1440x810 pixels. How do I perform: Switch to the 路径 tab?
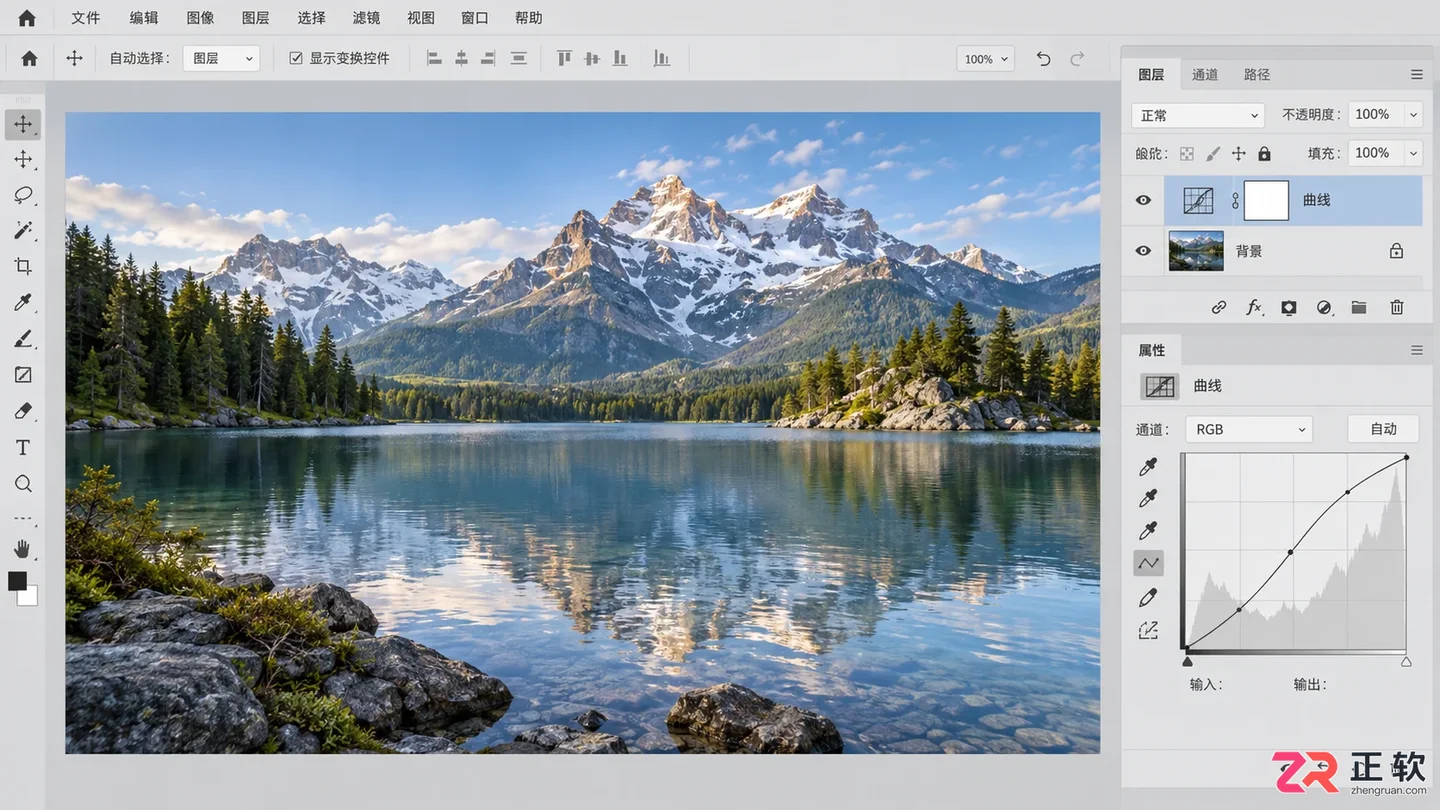pyautogui.click(x=1257, y=75)
